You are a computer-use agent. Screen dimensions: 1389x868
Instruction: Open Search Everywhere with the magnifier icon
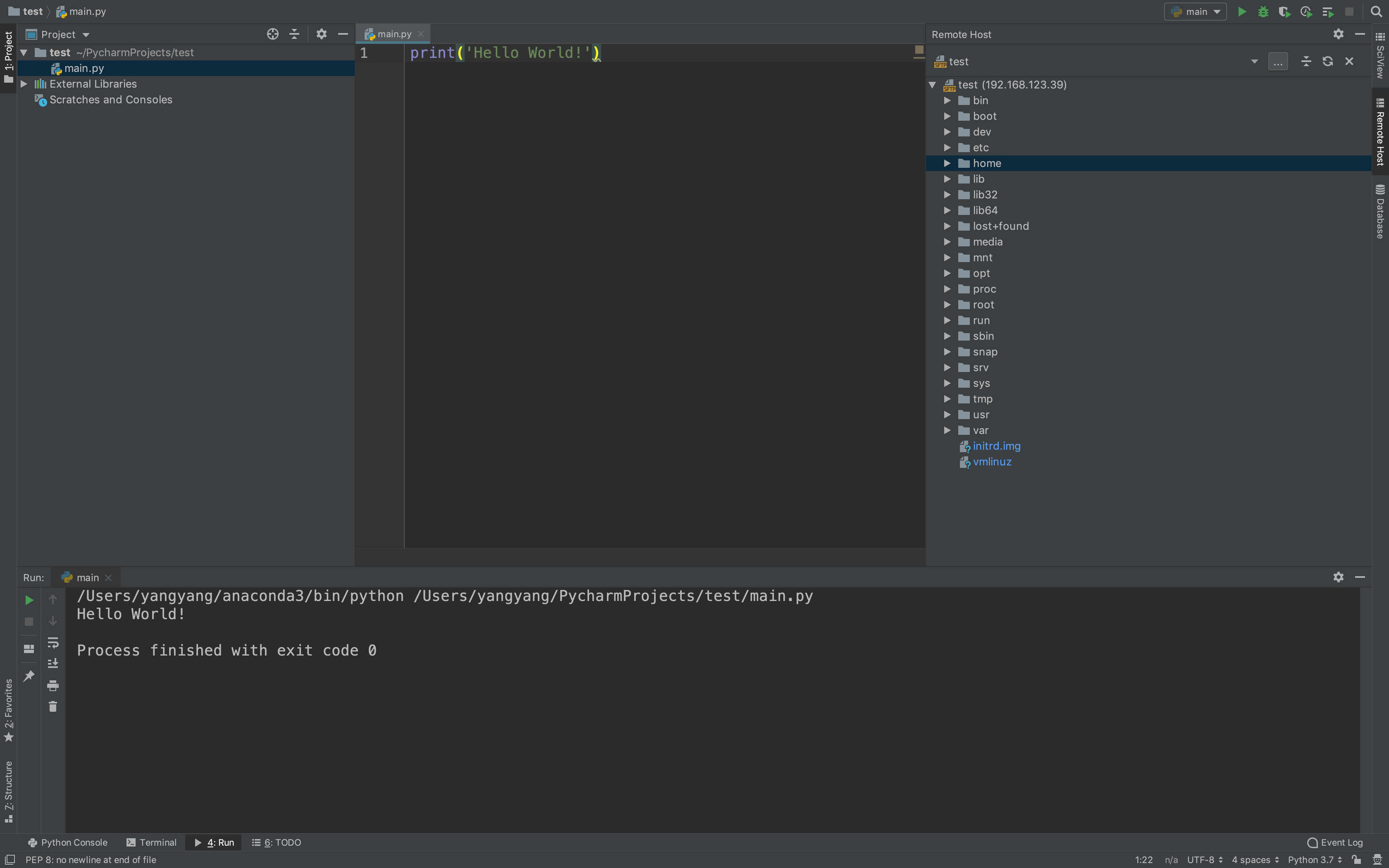1376,11
